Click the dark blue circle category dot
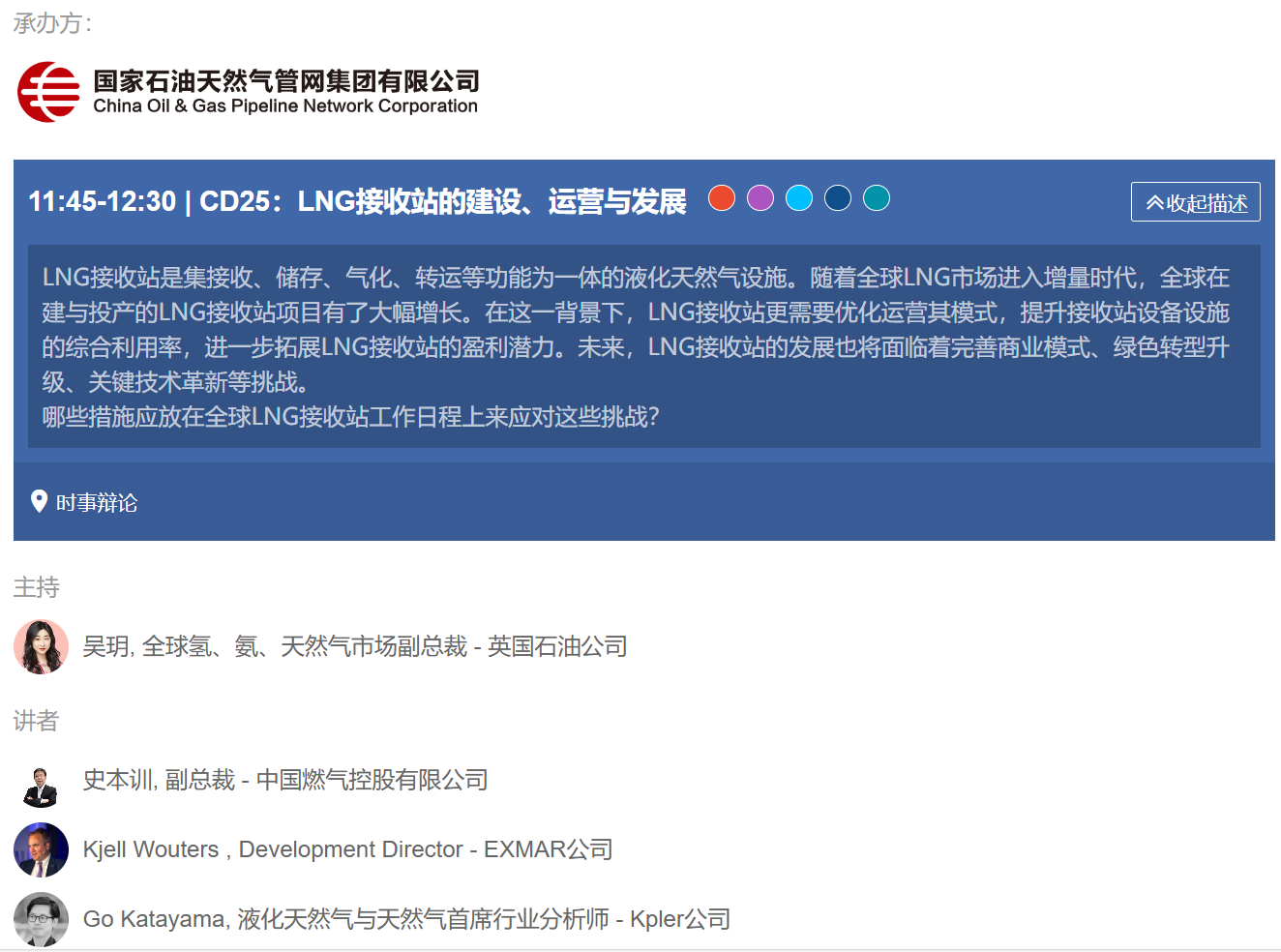The image size is (1281, 952). tap(838, 198)
